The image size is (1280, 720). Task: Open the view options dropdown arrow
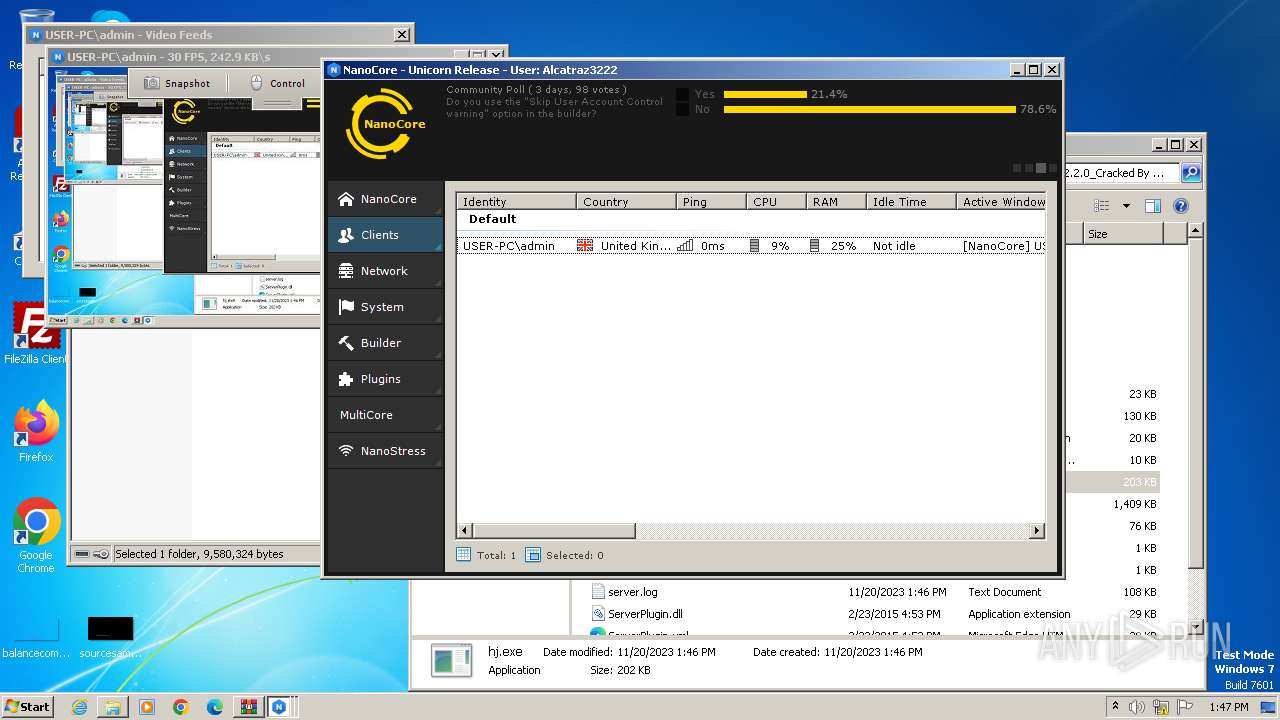coord(1126,206)
